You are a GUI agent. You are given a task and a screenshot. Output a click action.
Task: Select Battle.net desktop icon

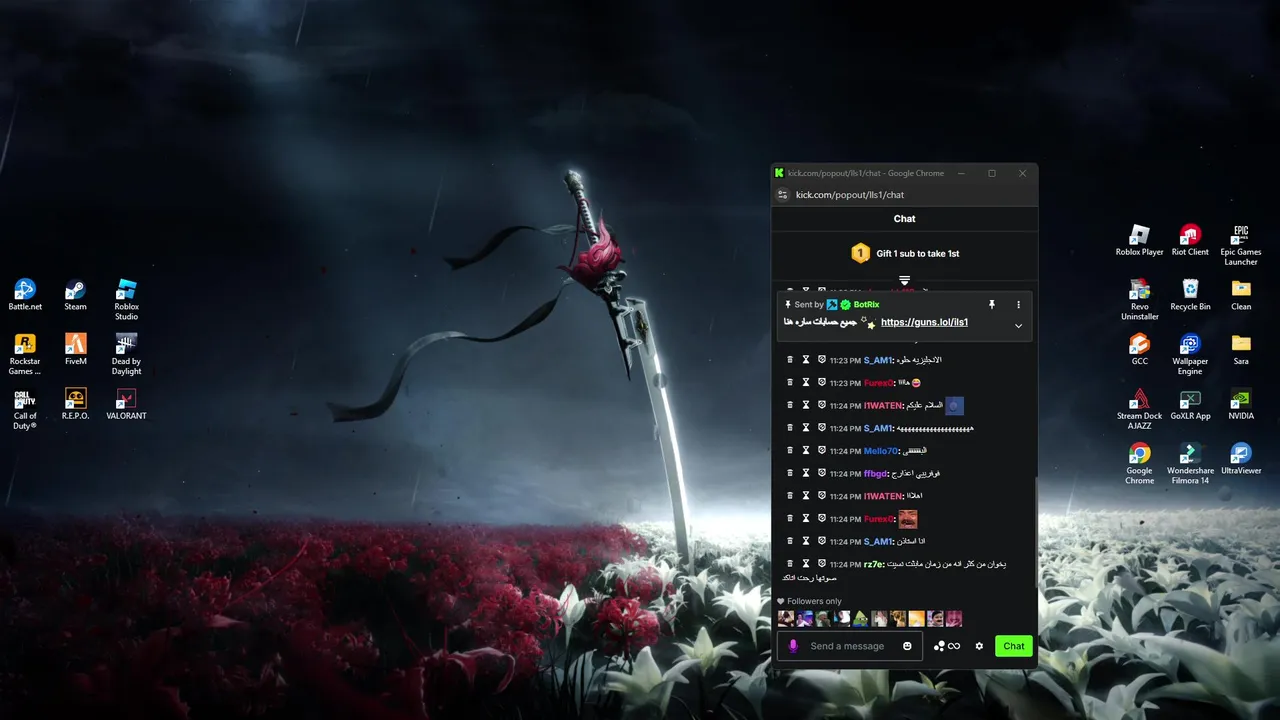[x=25, y=295]
